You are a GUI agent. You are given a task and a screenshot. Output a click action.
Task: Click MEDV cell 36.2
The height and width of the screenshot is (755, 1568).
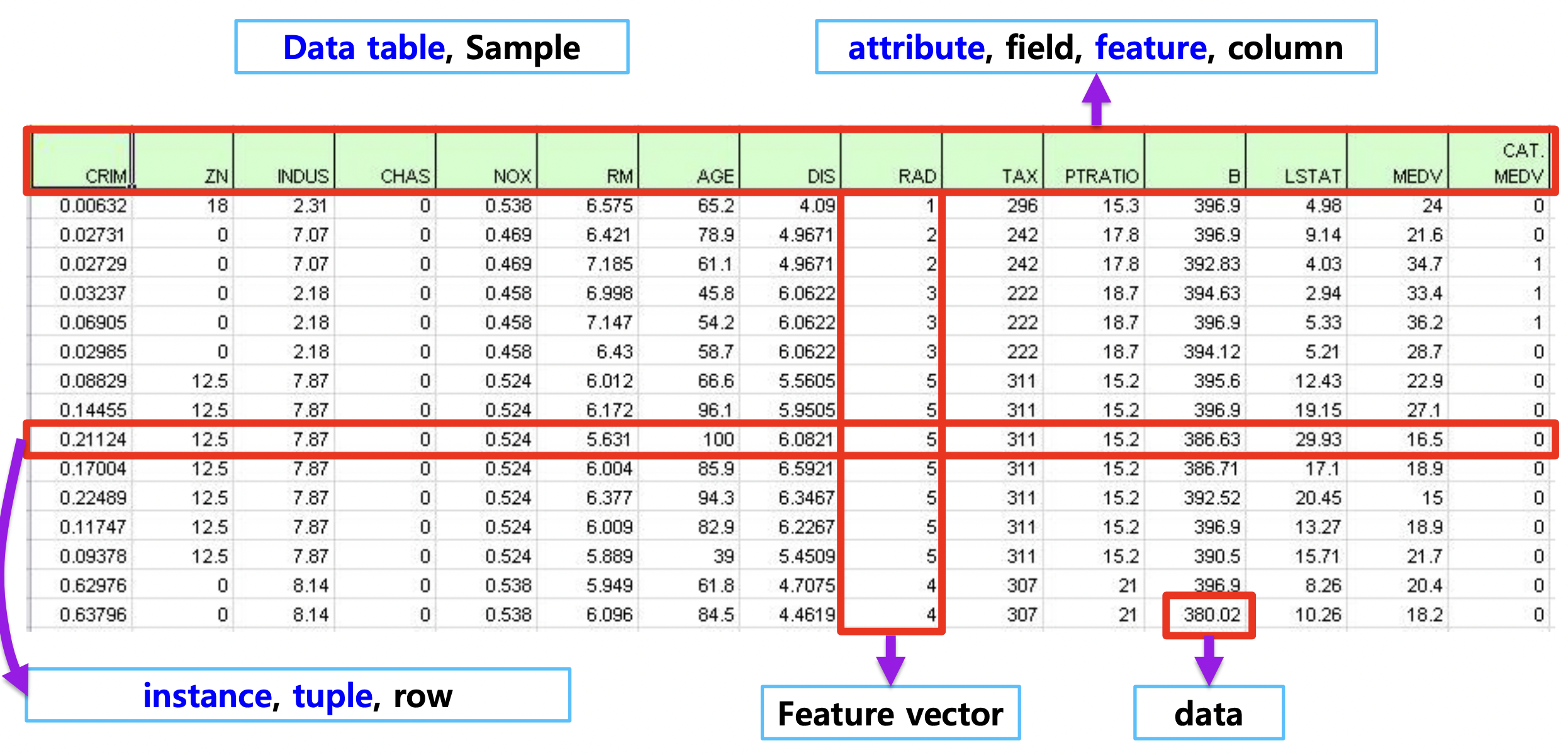pyautogui.click(x=1399, y=322)
